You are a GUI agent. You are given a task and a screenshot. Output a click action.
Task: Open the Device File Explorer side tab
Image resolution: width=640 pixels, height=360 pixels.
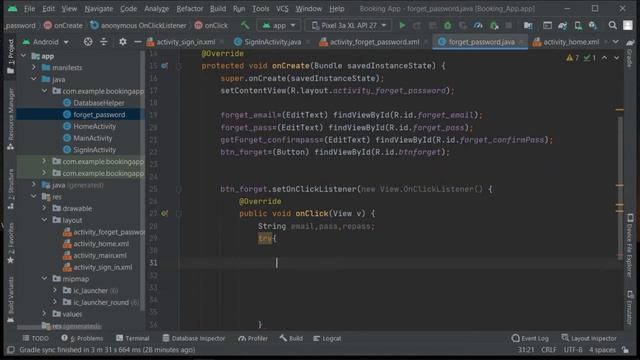pos(630,245)
